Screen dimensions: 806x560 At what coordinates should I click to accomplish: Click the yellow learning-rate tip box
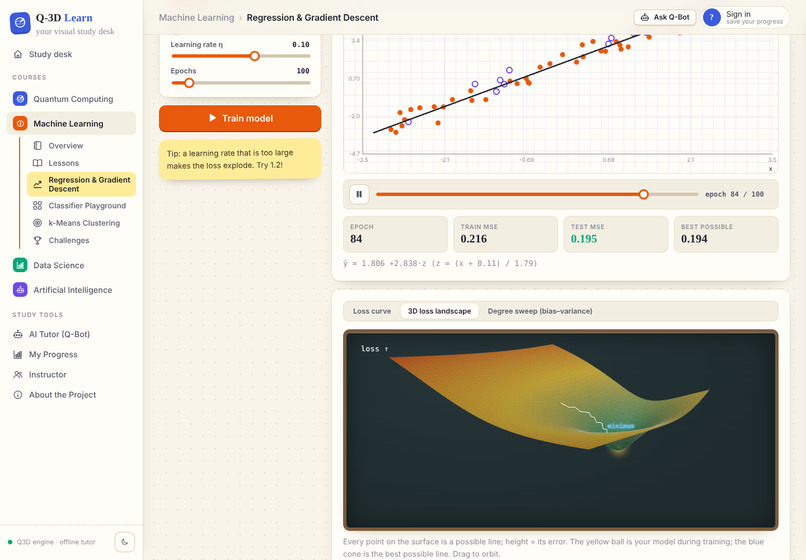(240, 159)
